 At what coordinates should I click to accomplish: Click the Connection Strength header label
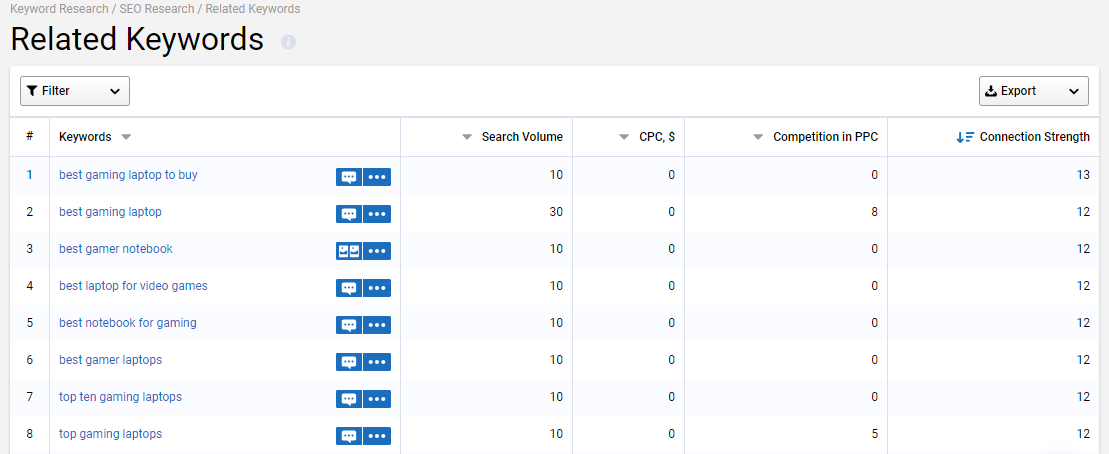[1035, 137]
